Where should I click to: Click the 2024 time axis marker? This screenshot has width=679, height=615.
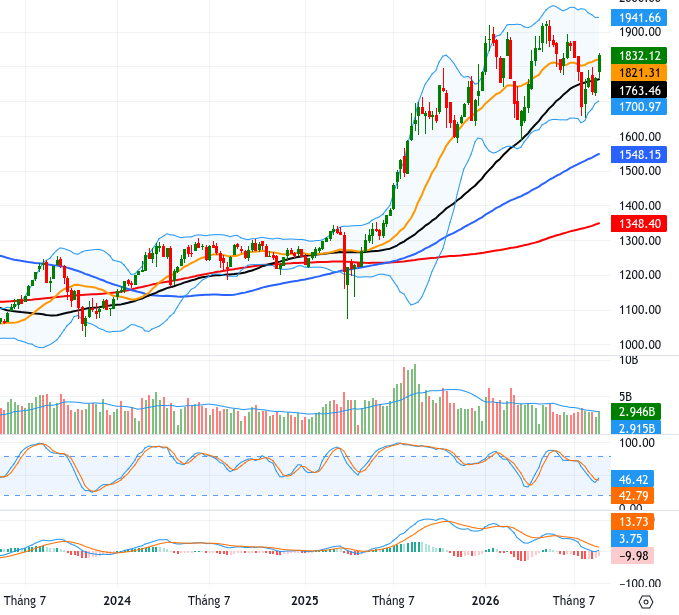(117, 601)
